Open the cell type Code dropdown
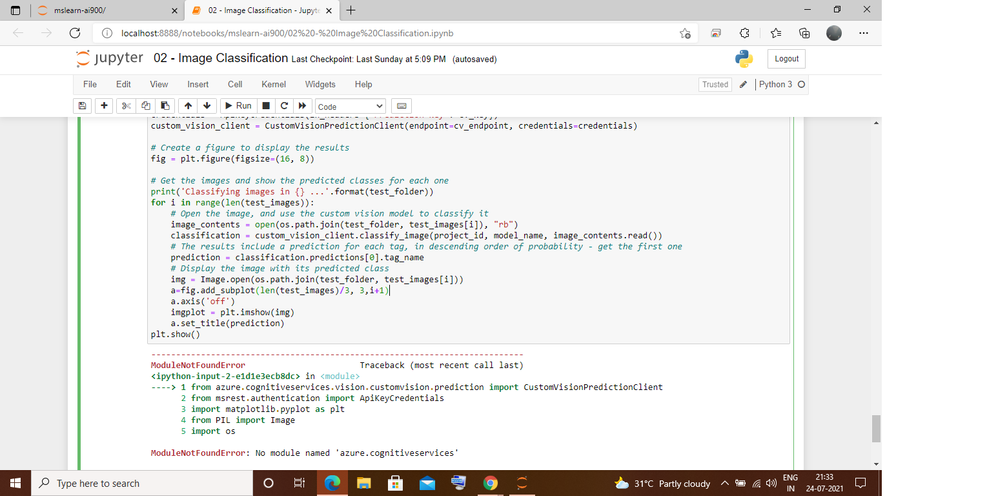Image resolution: width=998 pixels, height=496 pixels. click(x=350, y=106)
